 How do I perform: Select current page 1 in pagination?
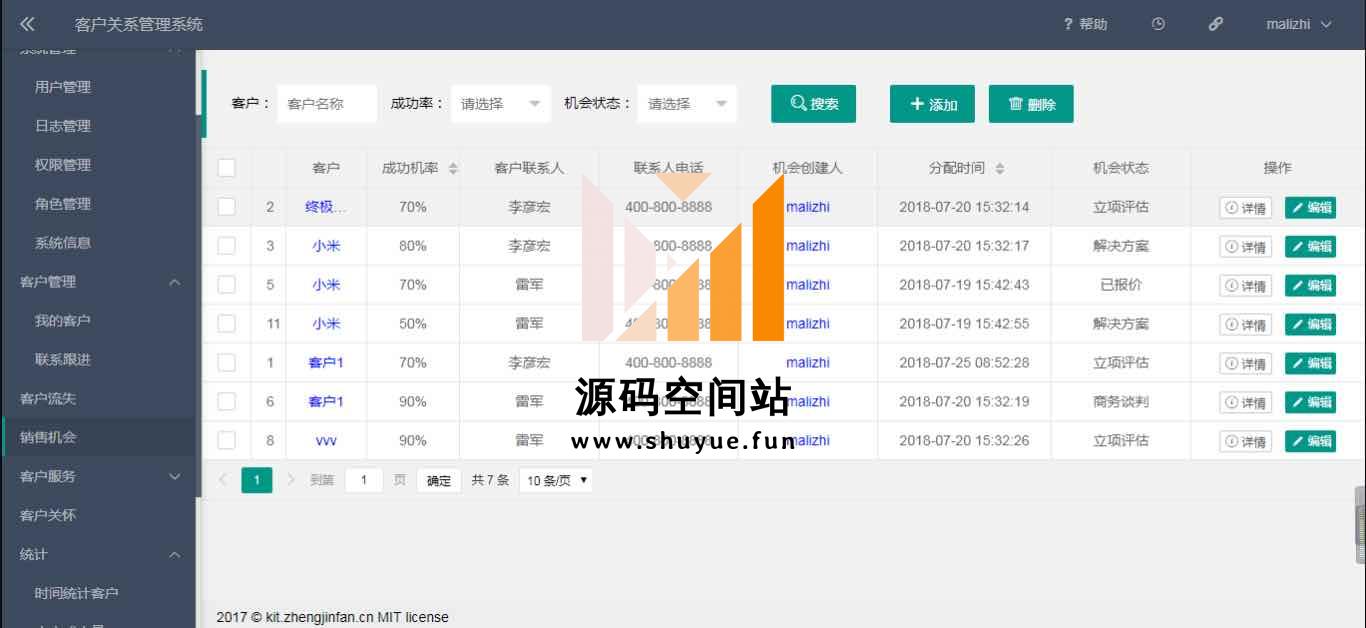pyautogui.click(x=257, y=480)
